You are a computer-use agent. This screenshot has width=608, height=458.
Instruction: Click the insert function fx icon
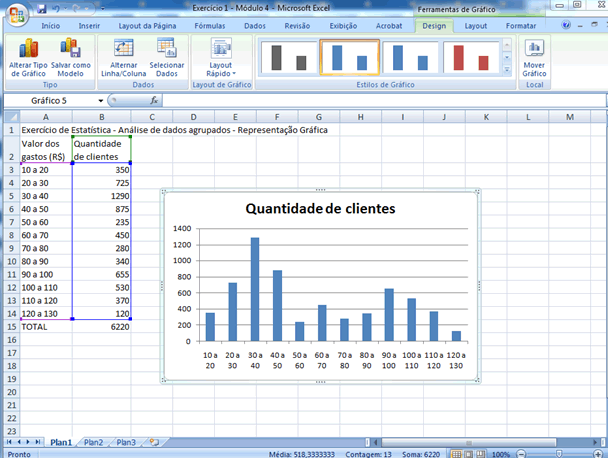coord(154,101)
